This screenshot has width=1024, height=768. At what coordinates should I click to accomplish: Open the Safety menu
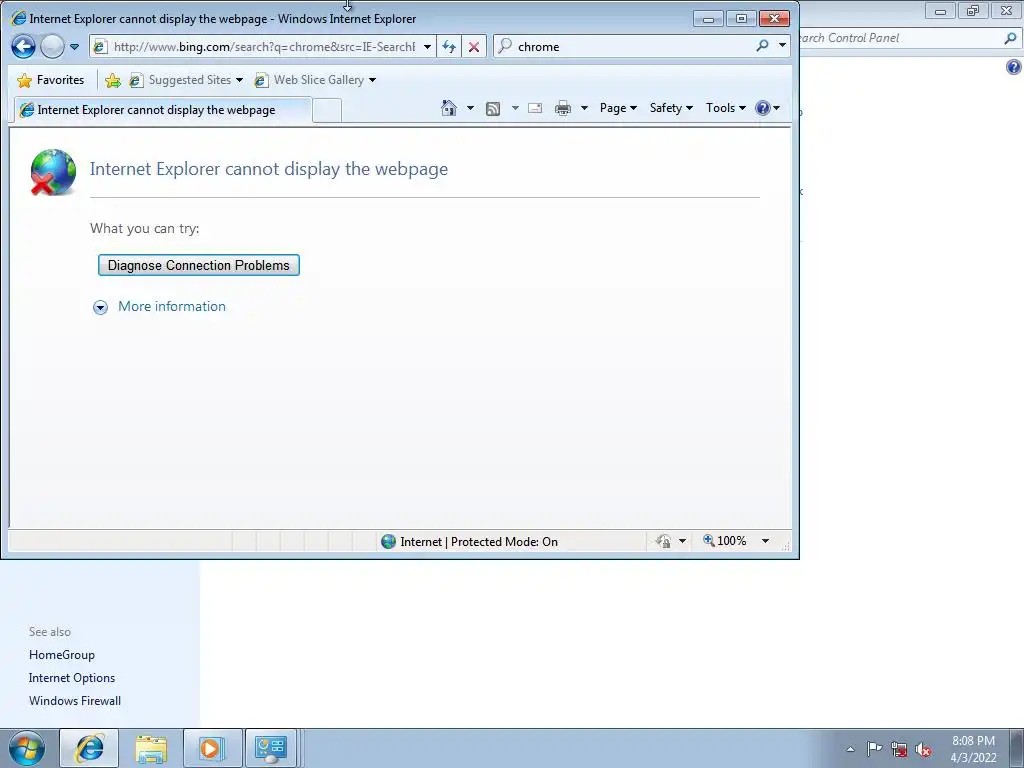[x=671, y=108]
